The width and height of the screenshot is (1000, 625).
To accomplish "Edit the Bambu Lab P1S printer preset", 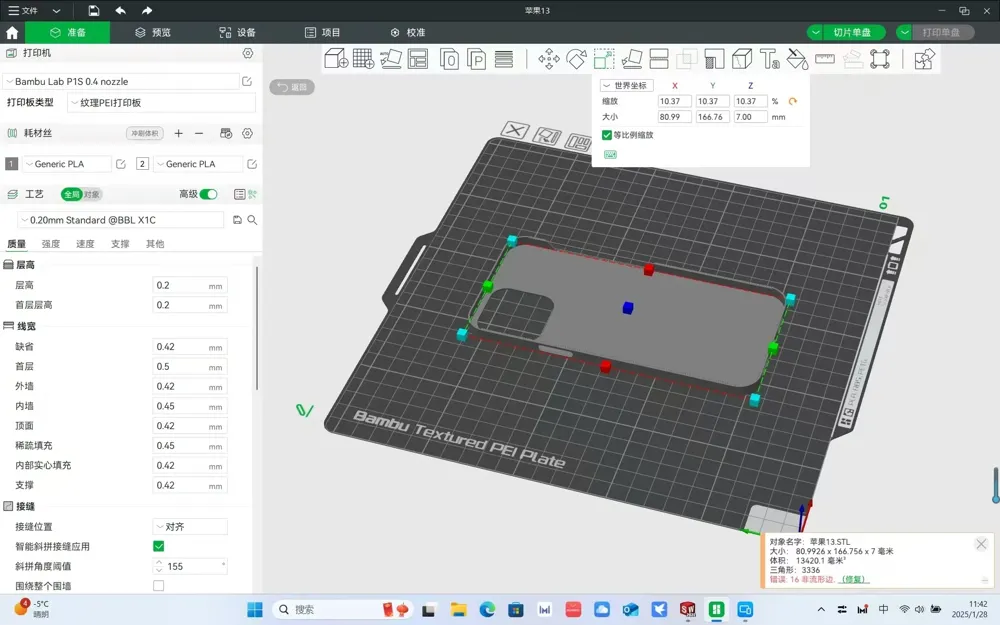I will [247, 81].
